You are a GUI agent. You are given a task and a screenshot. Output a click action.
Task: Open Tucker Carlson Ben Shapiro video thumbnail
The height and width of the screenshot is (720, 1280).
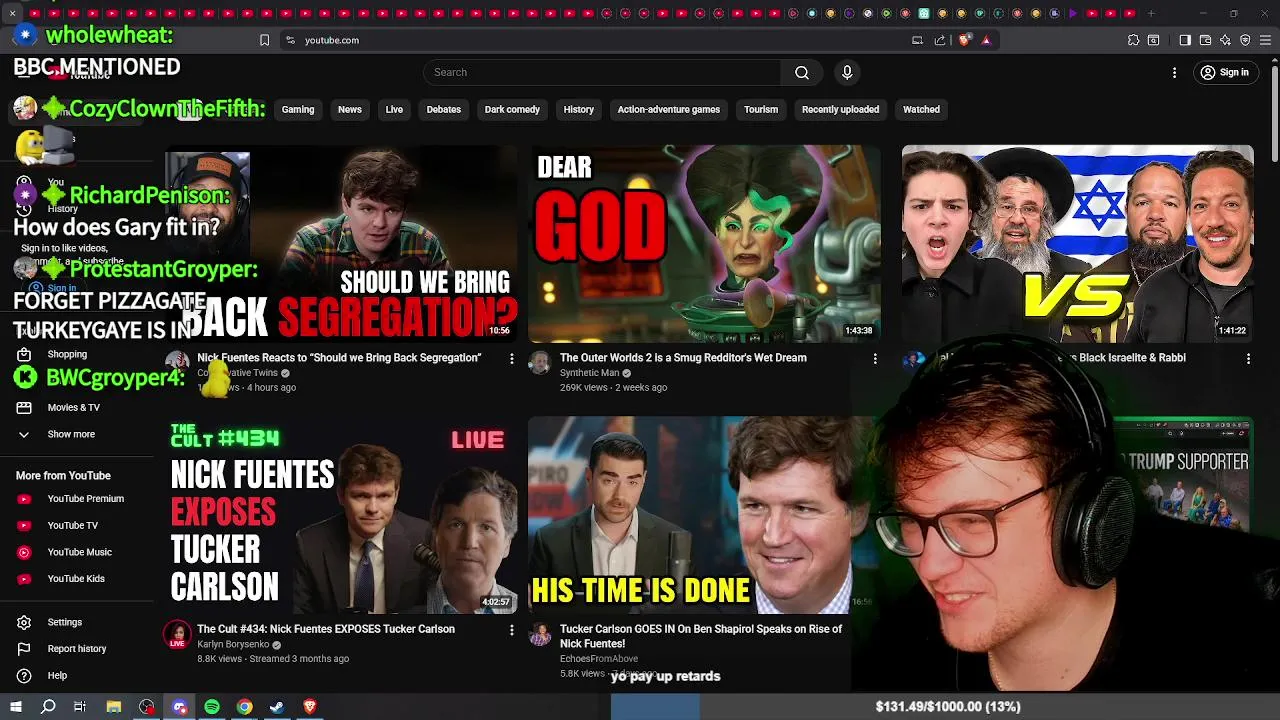tap(704, 515)
